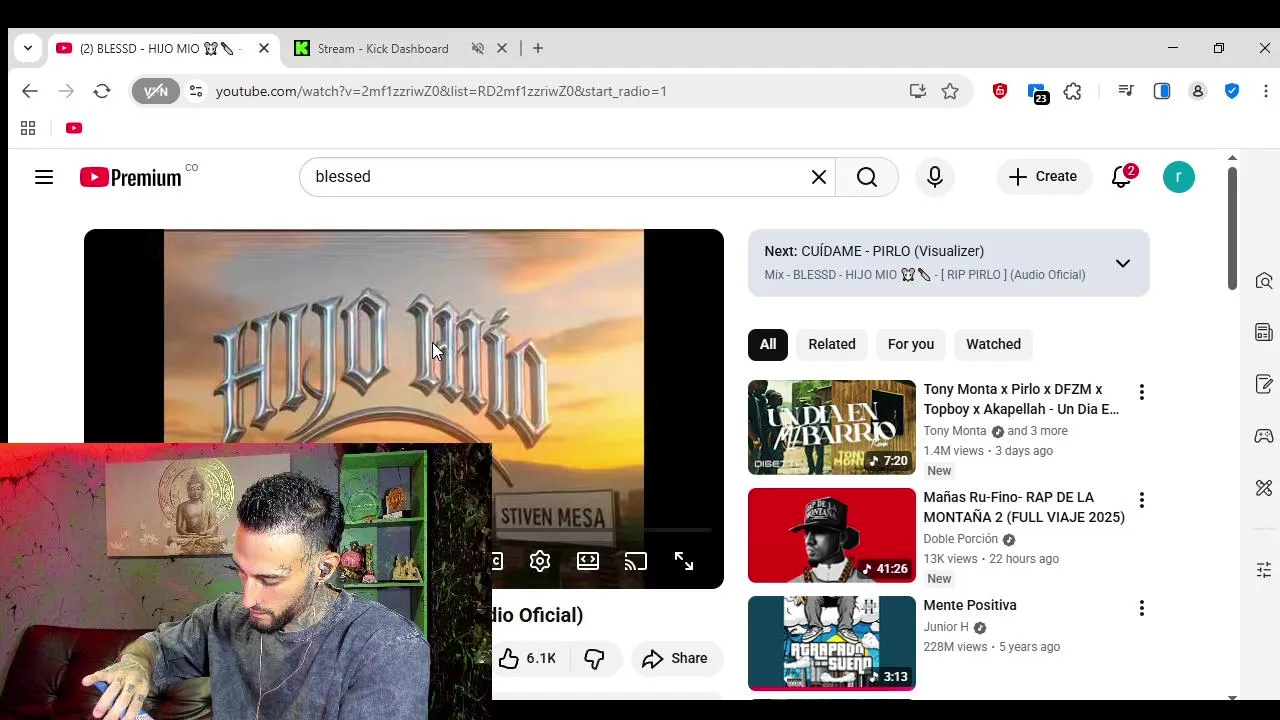Select the Watched filter chip
The height and width of the screenshot is (720, 1280).
pos(993,344)
